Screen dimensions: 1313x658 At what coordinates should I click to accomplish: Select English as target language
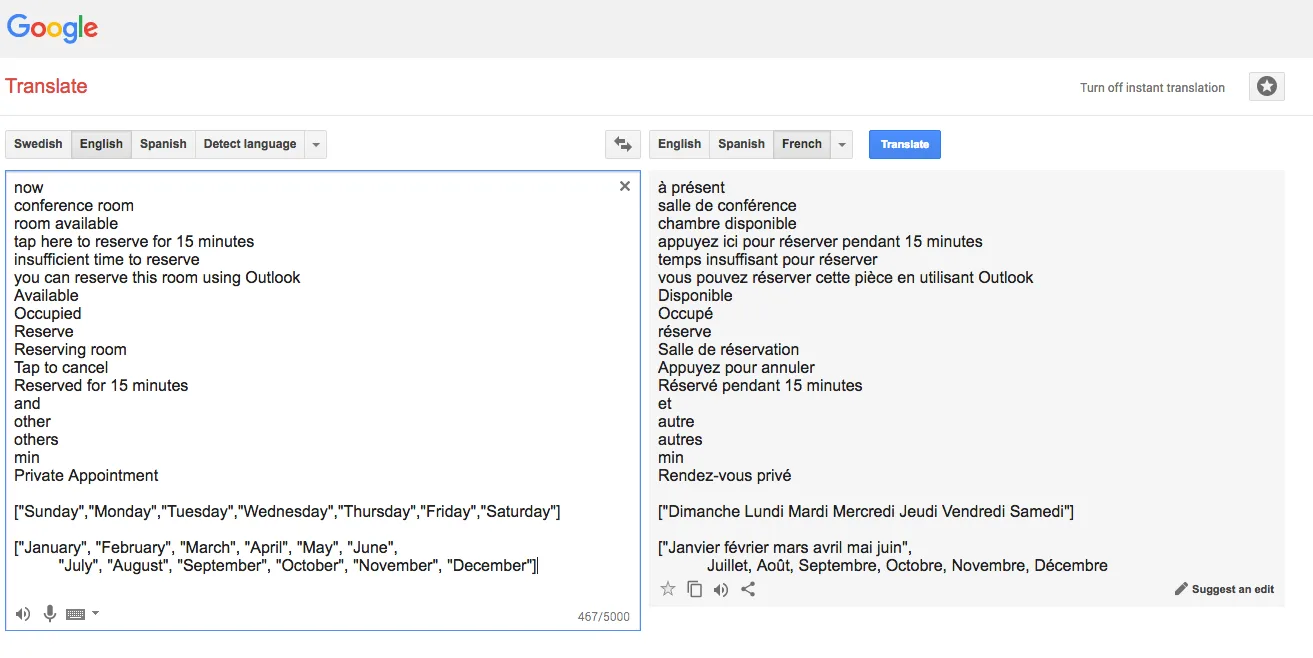680,144
